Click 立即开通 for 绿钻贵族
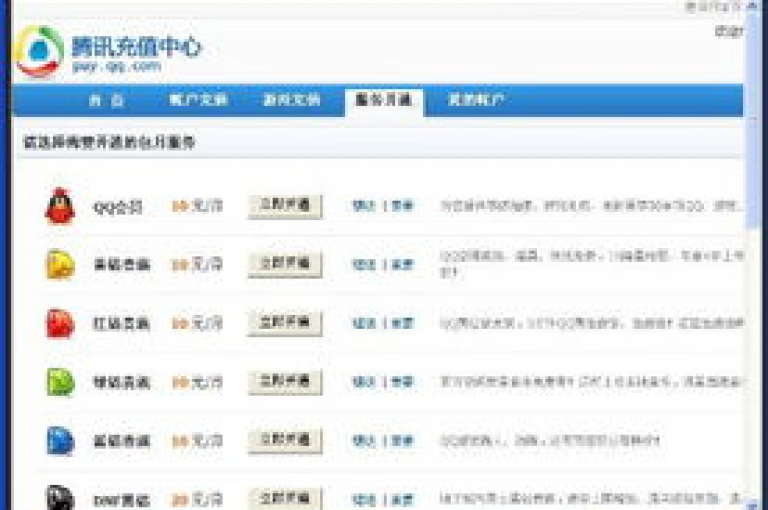 click(285, 382)
